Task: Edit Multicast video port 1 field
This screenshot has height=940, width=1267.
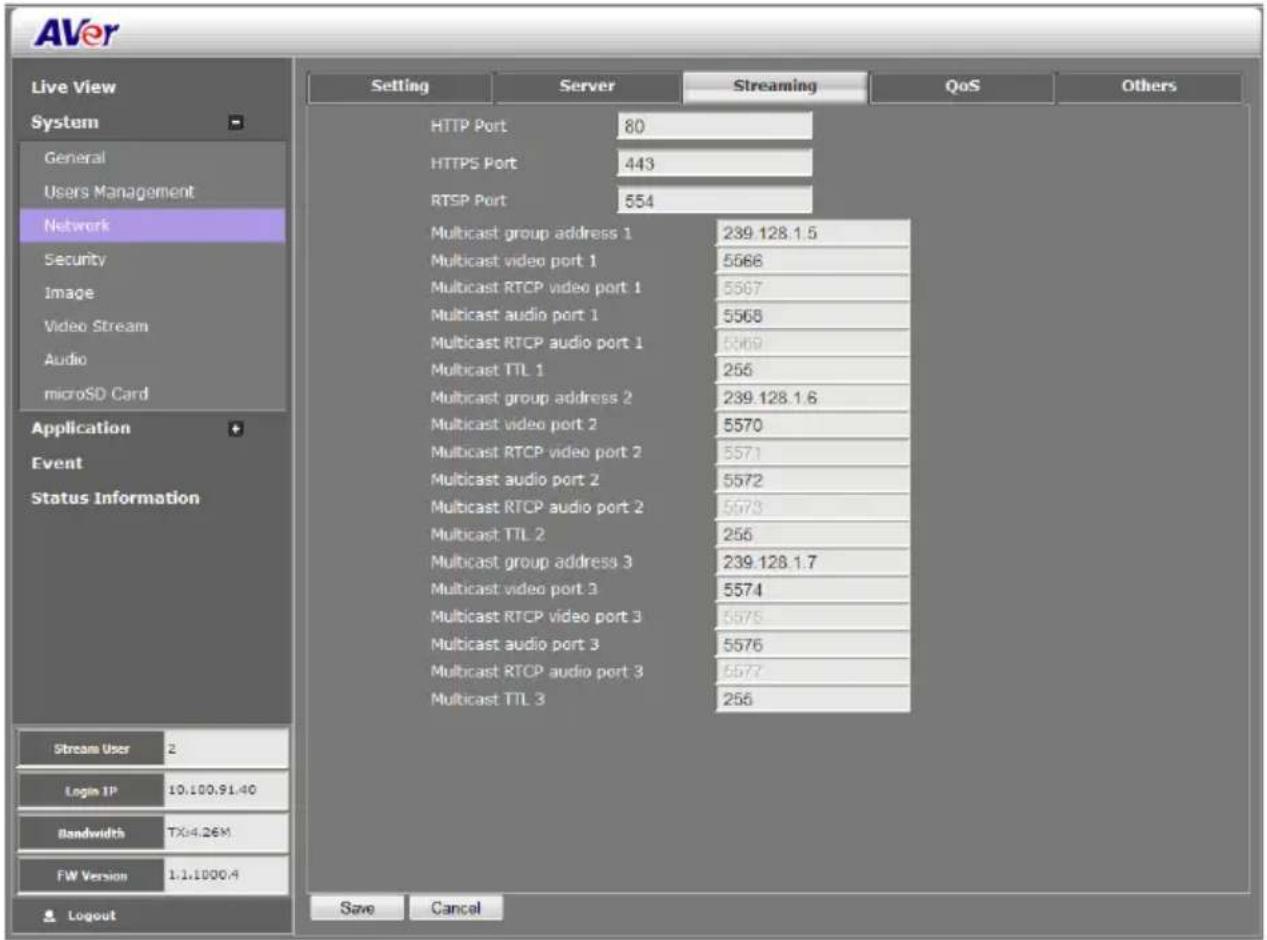Action: [x=813, y=261]
